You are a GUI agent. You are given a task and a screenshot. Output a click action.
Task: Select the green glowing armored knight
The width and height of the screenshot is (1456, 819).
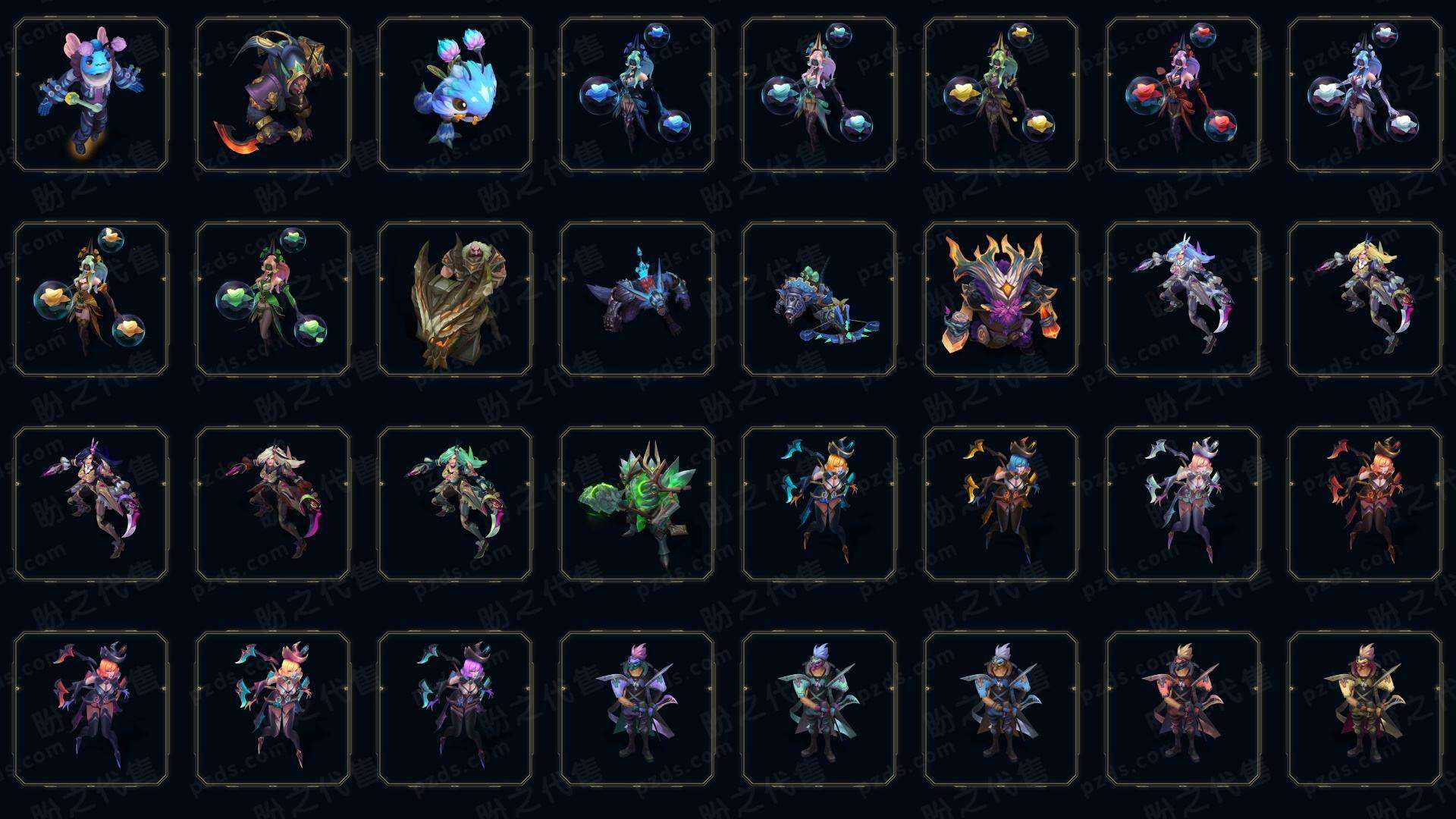[x=637, y=504]
